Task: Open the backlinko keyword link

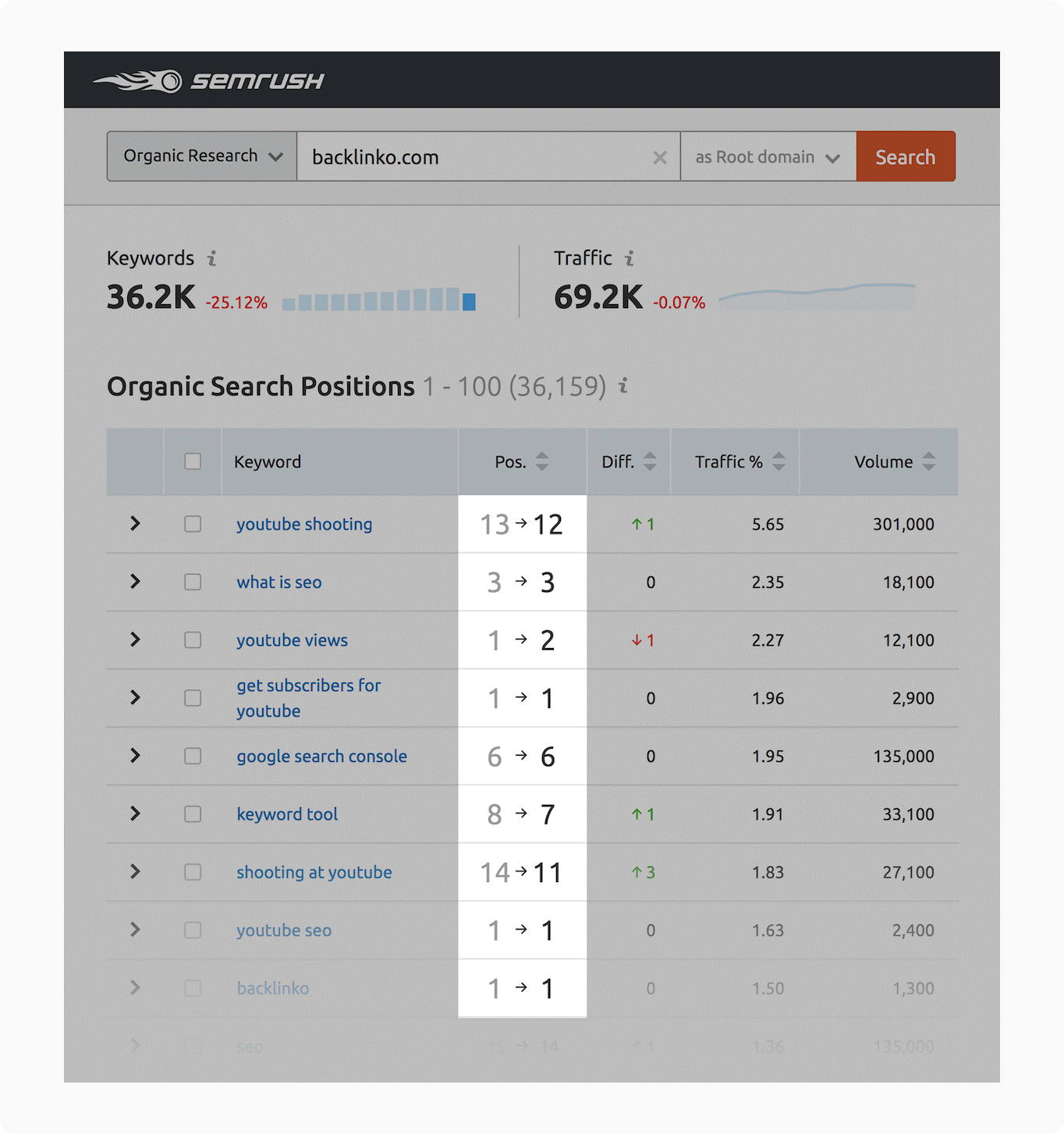Action: coord(273,988)
